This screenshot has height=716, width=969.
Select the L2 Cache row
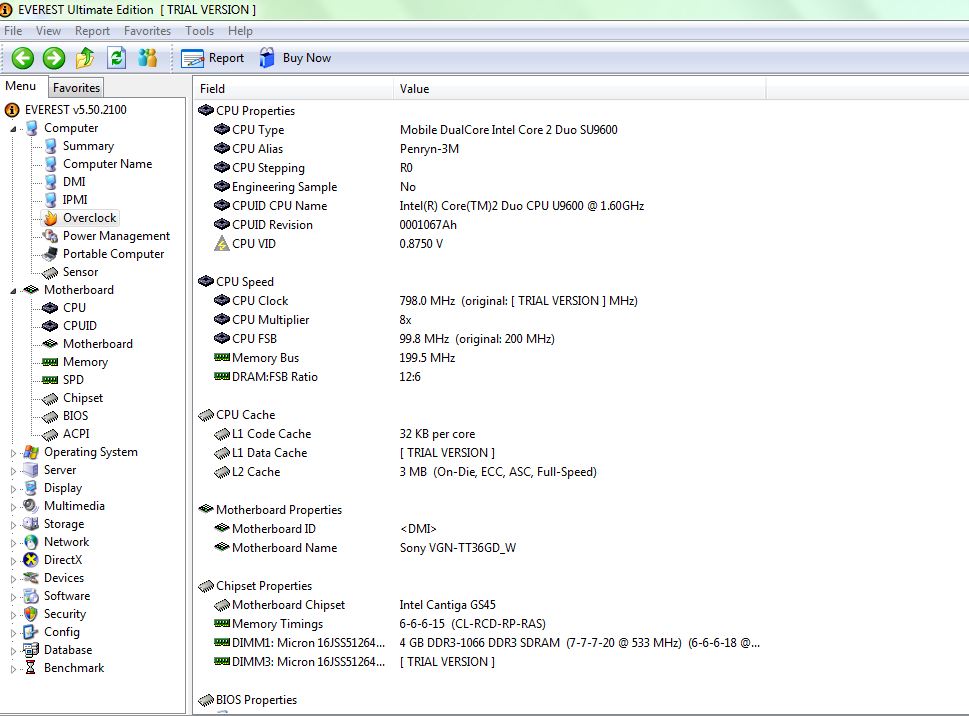(479, 472)
